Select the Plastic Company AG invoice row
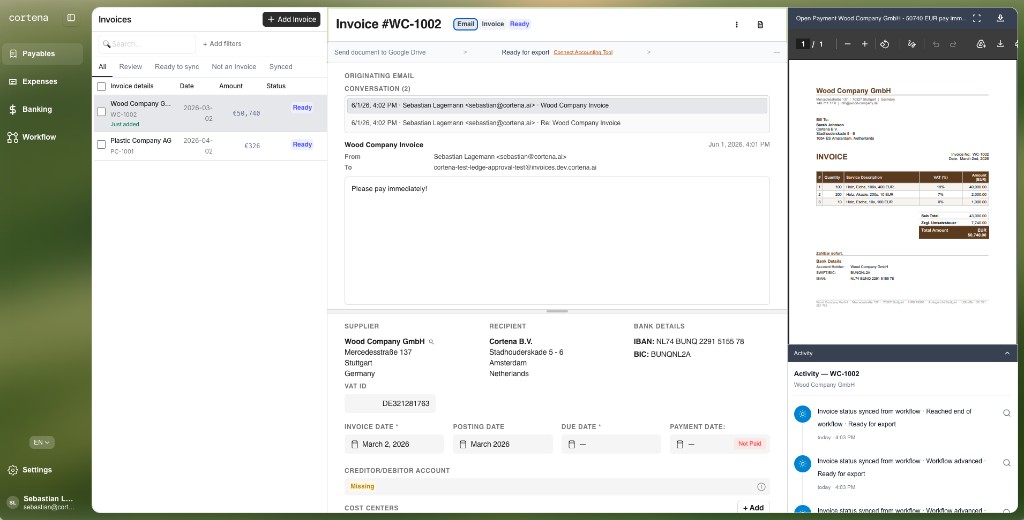The height and width of the screenshot is (520, 1024). [x=209, y=146]
